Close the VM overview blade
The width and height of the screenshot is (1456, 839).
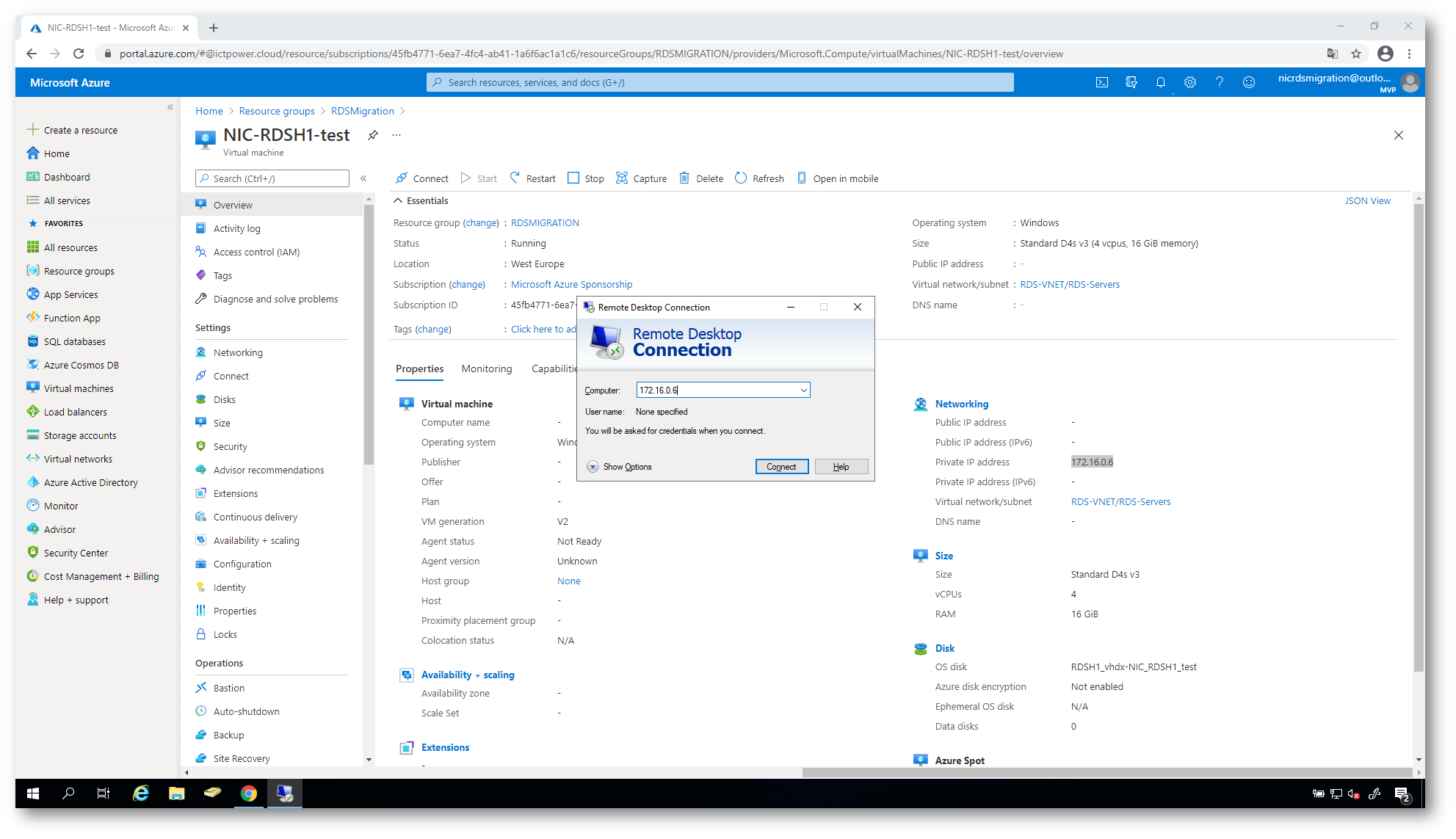point(1398,135)
